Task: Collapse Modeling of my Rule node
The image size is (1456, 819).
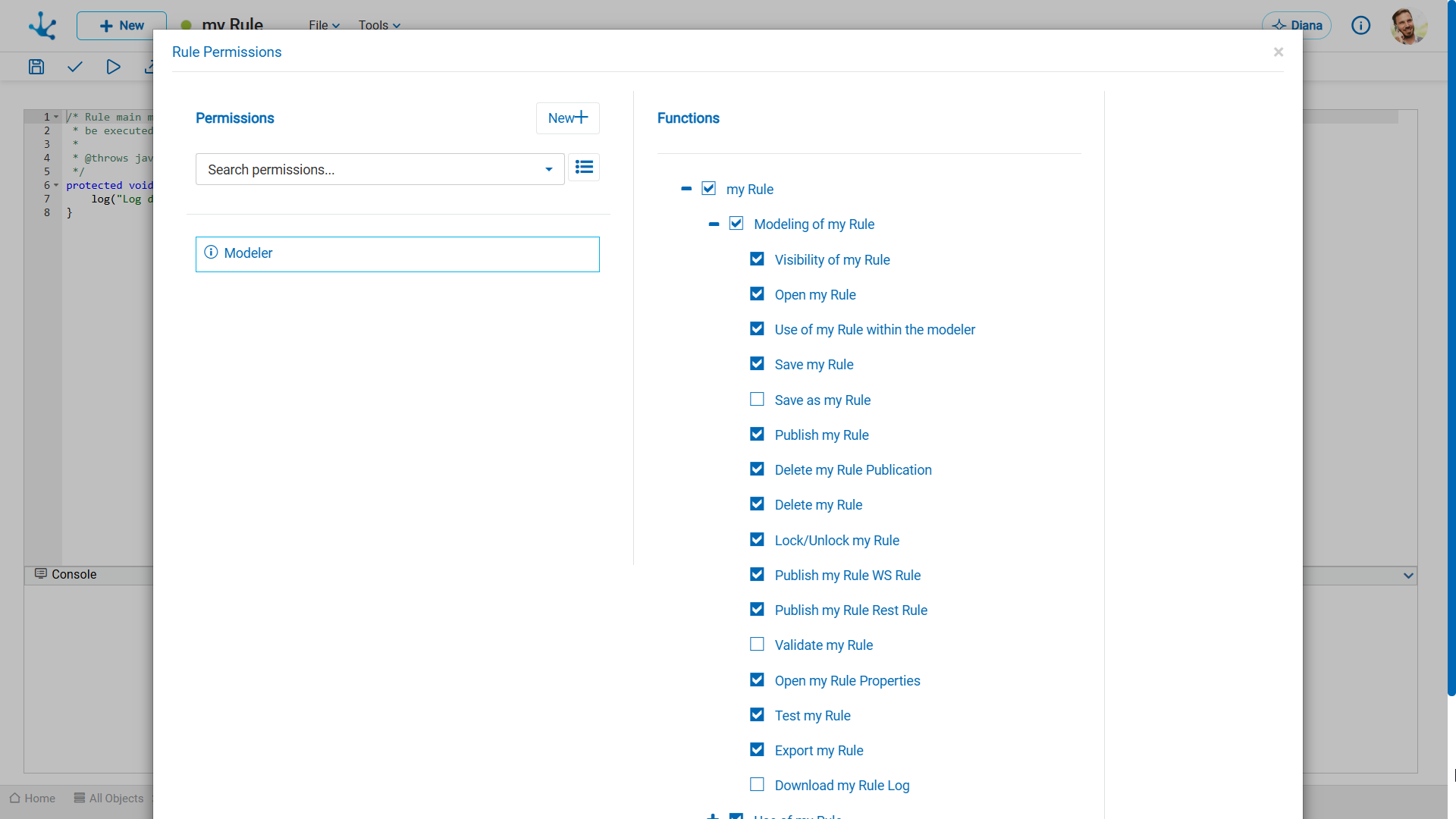Action: [714, 224]
